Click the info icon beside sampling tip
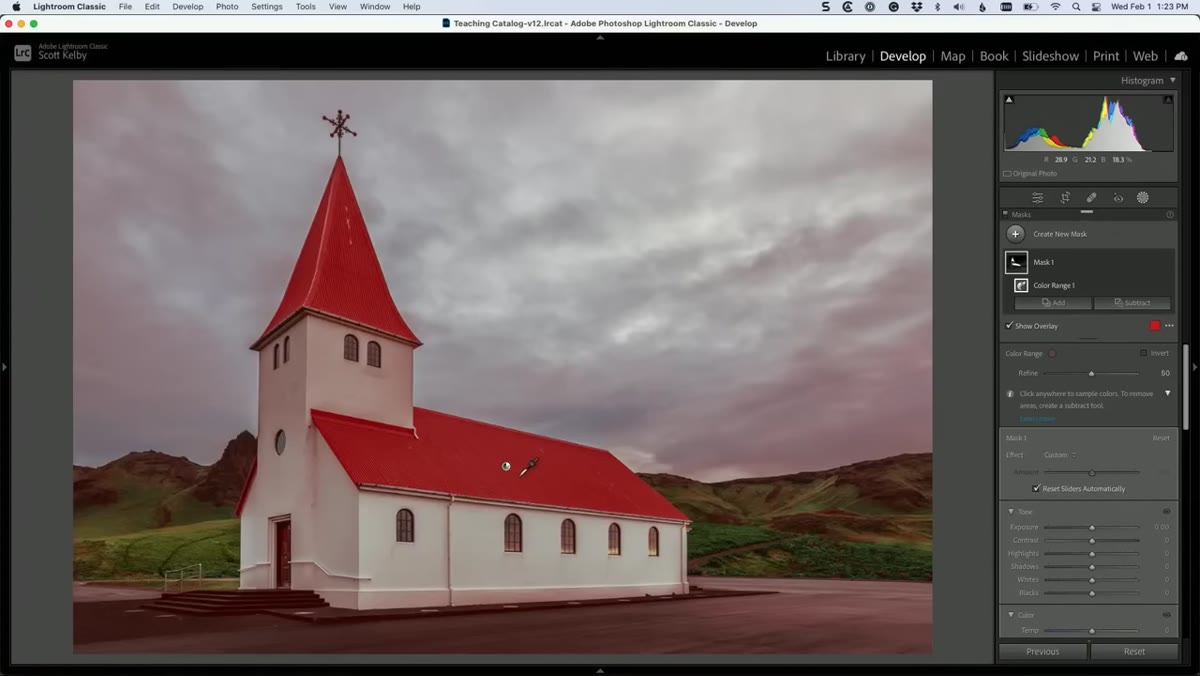Screen dimensions: 1200x676 coord(1010,394)
